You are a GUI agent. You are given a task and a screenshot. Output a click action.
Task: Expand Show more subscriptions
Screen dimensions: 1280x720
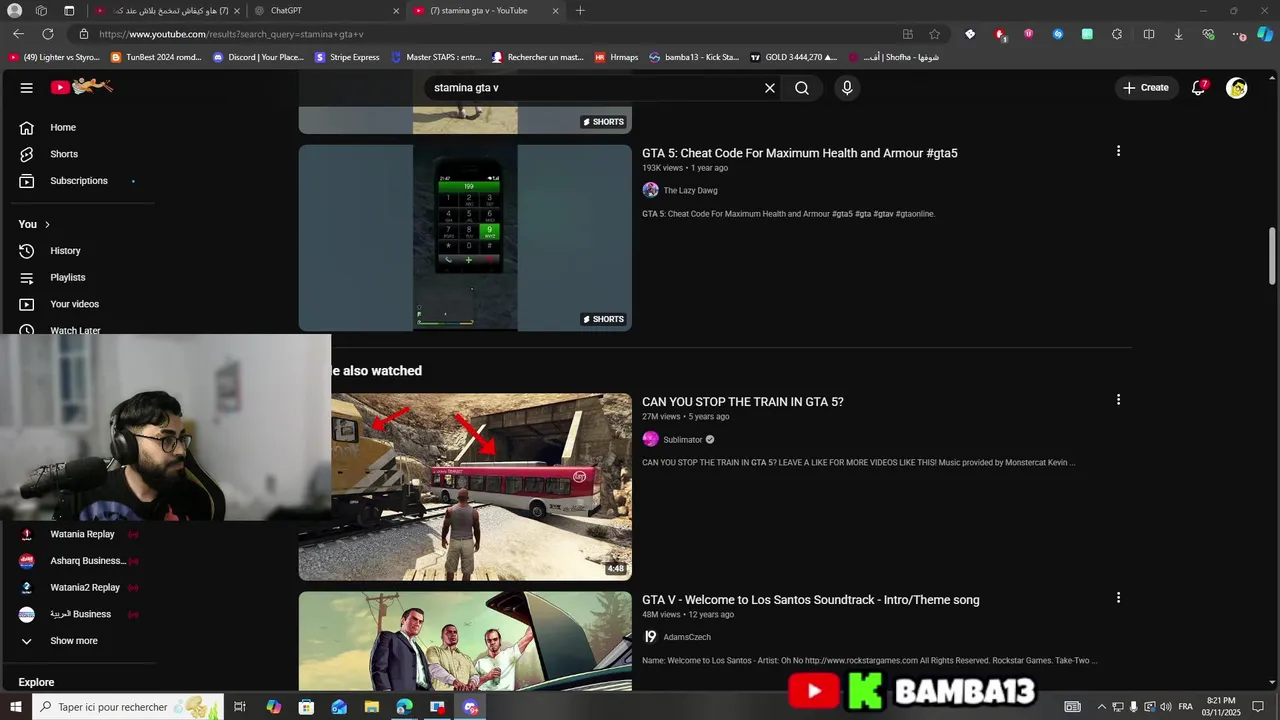(74, 641)
